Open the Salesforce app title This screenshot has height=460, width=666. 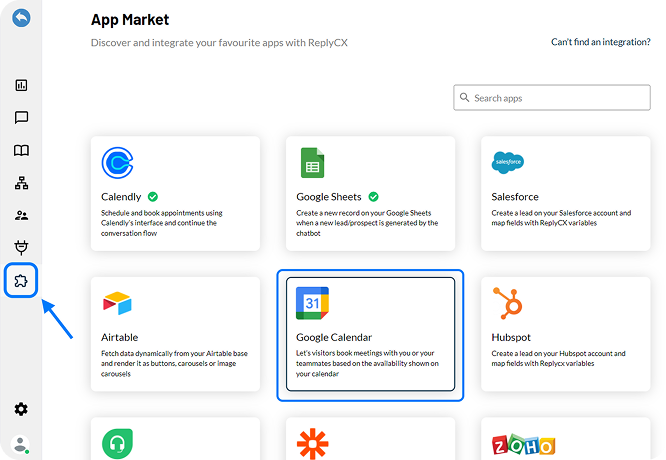tap(515, 197)
